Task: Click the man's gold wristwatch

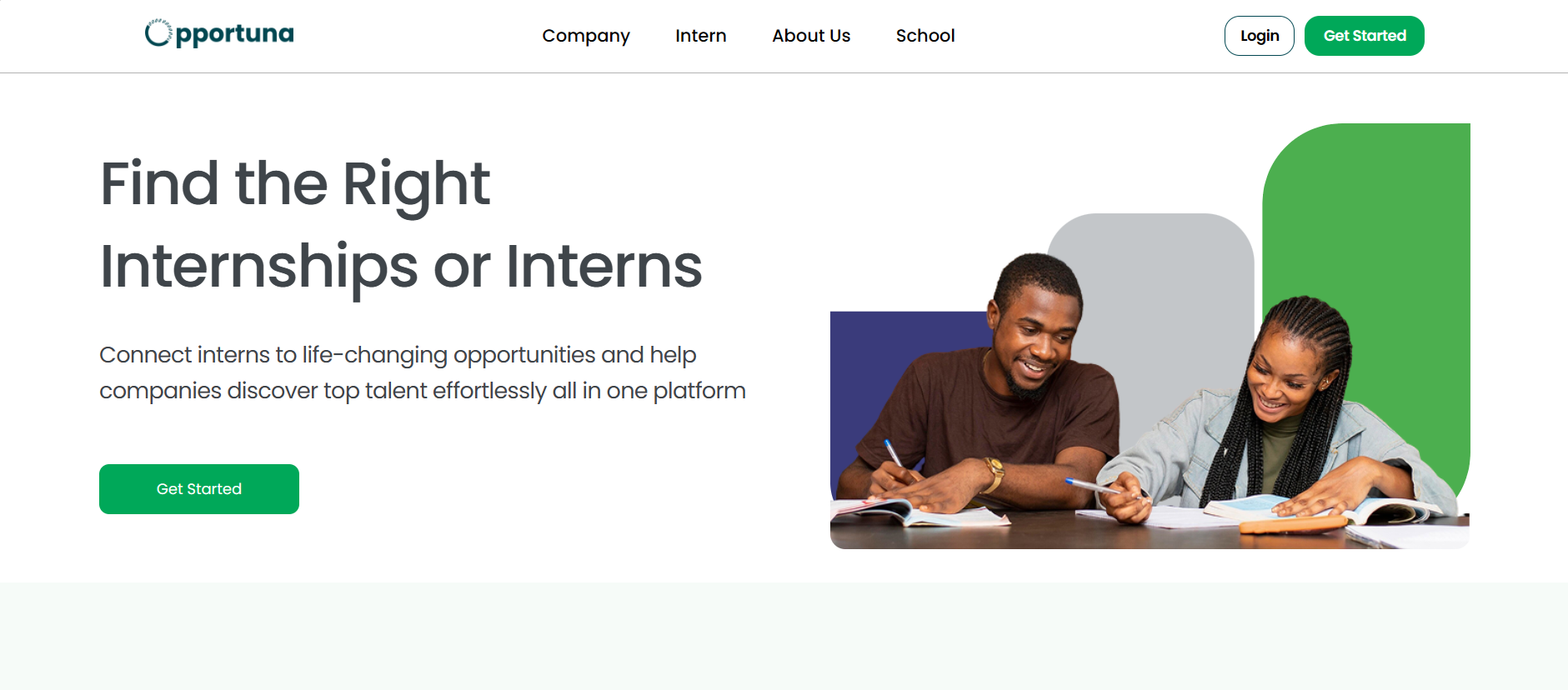Action: tap(994, 472)
